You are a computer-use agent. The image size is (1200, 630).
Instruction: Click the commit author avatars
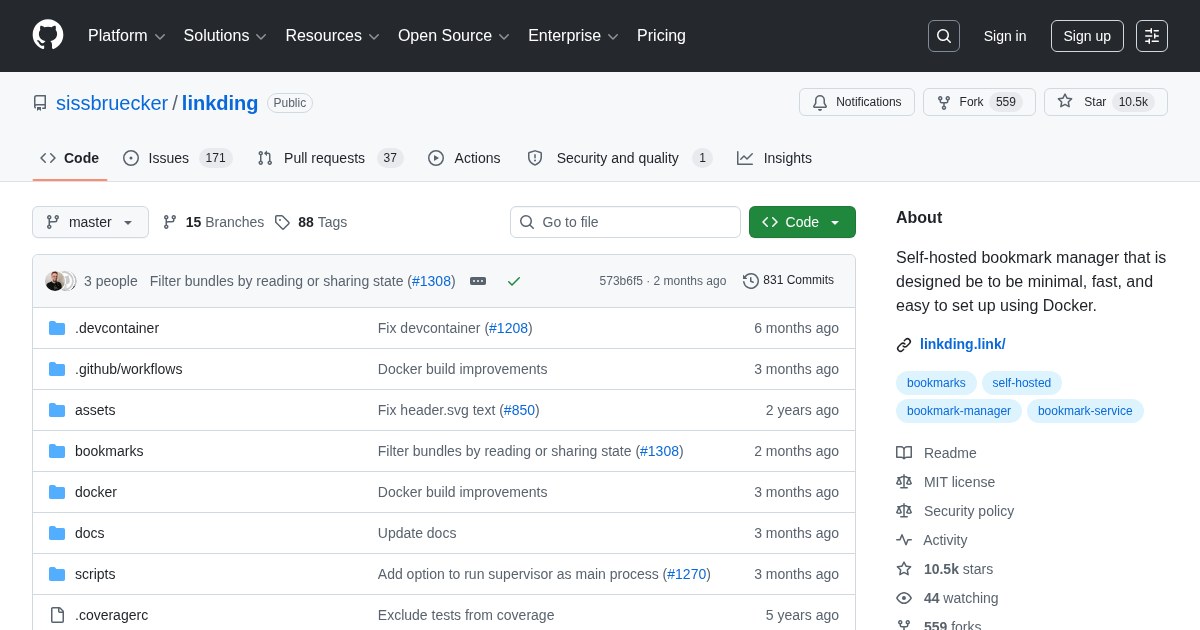(60, 281)
